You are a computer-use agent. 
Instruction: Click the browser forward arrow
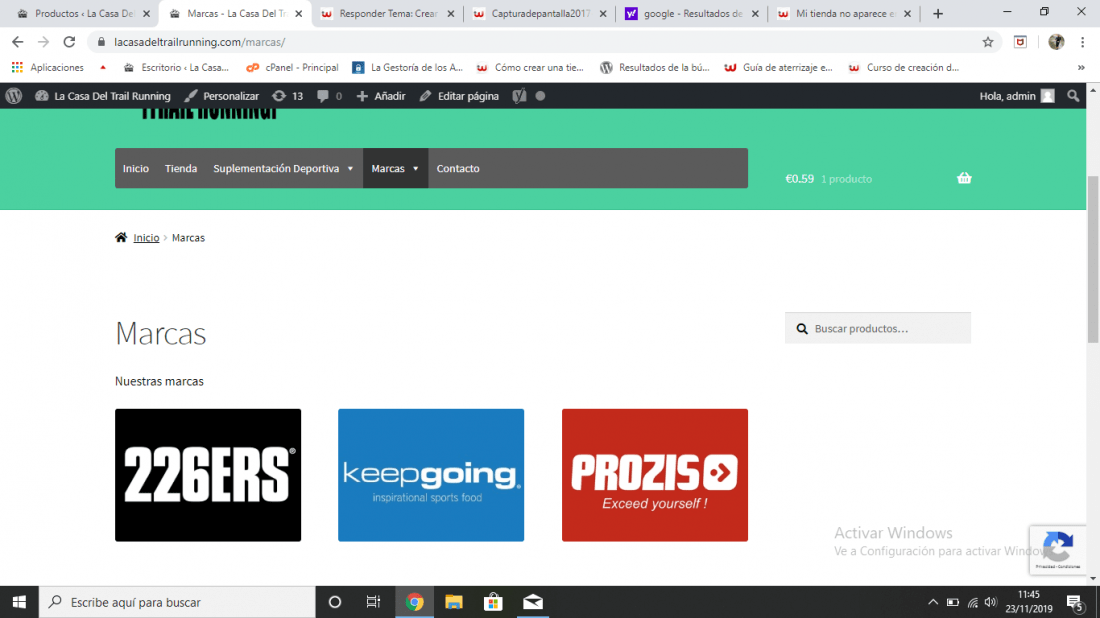point(43,42)
